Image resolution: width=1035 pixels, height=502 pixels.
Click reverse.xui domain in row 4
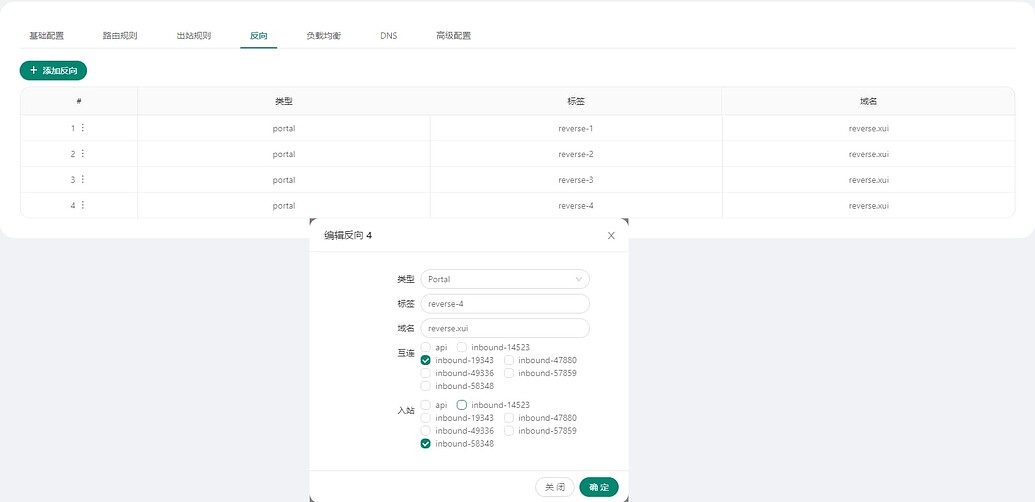tap(869, 206)
